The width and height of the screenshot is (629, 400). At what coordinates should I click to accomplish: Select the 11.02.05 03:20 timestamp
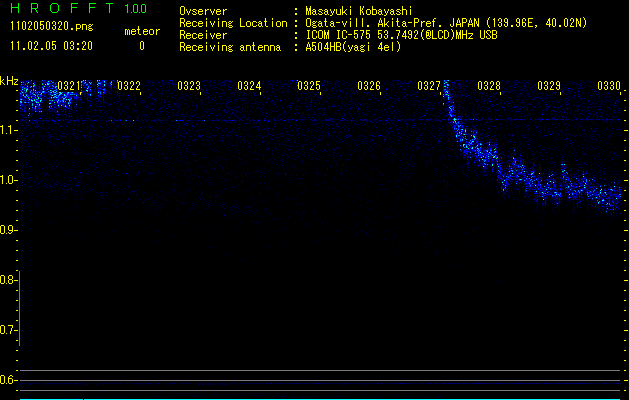pos(51,46)
